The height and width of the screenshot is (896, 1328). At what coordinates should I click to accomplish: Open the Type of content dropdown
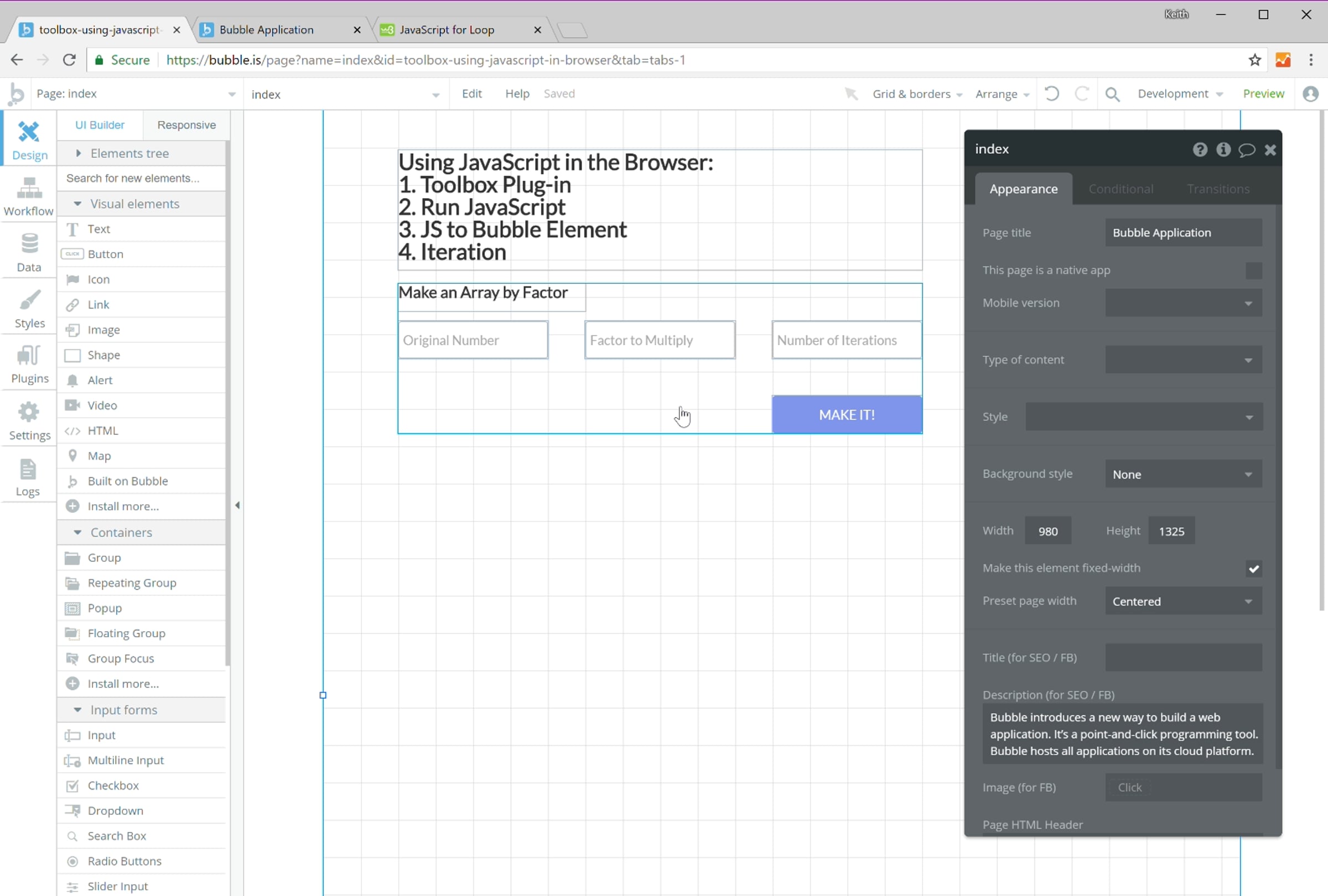1184,360
